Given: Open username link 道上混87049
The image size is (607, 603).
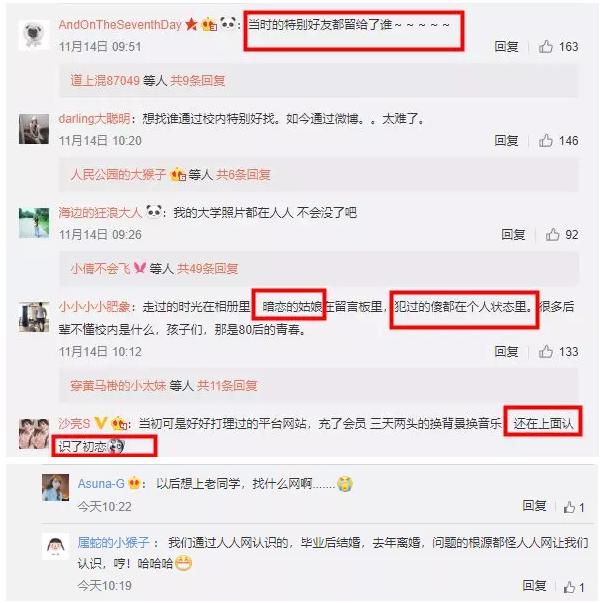Looking at the screenshot, I should (105, 81).
